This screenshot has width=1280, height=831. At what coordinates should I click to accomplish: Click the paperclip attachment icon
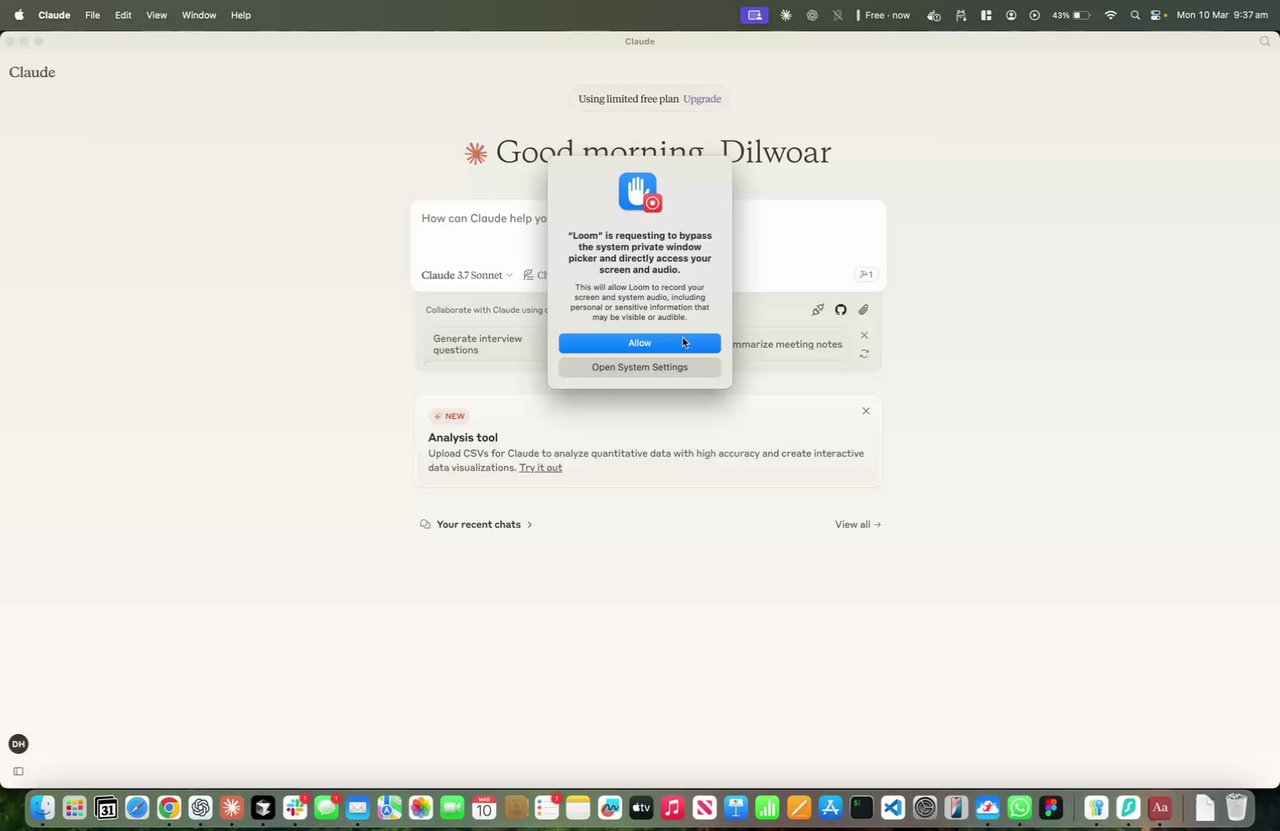(863, 310)
